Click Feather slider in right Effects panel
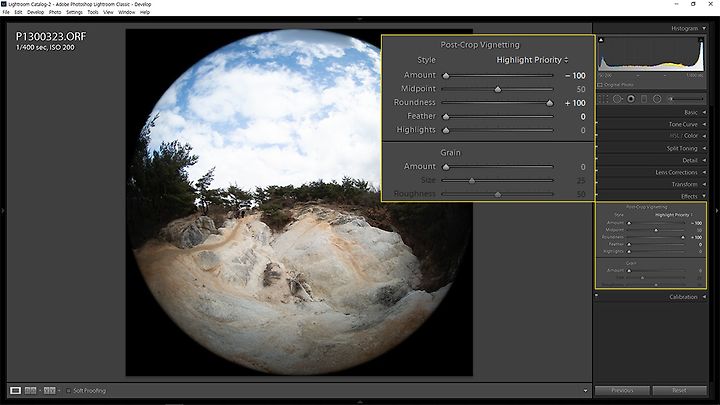 [656, 245]
